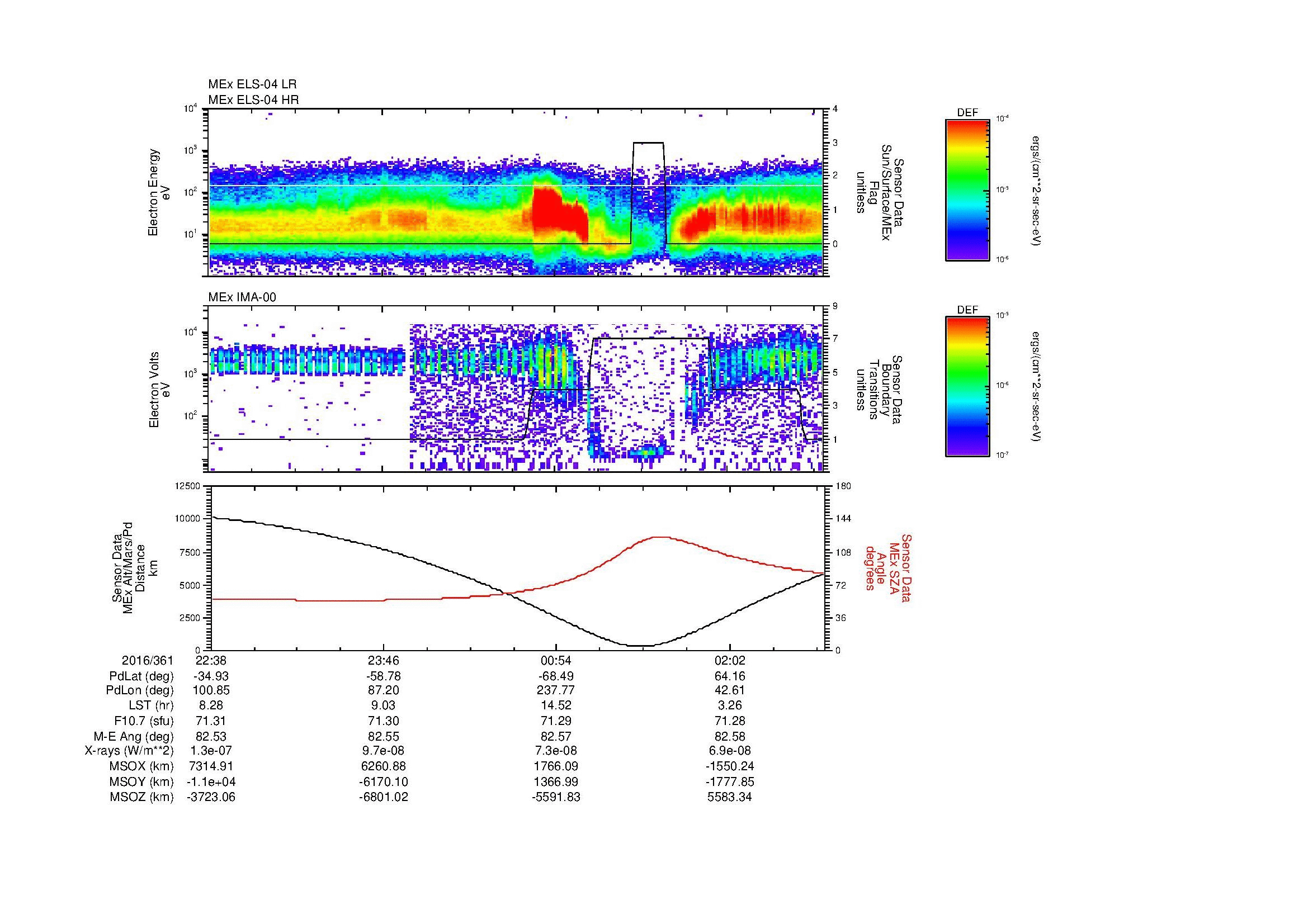Click the LST value '14.52'

click(x=556, y=706)
